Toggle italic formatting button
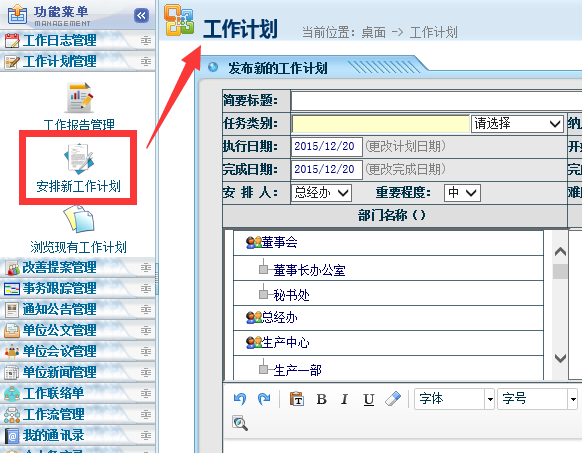Screen dimensions: 582x453 tap(344, 399)
